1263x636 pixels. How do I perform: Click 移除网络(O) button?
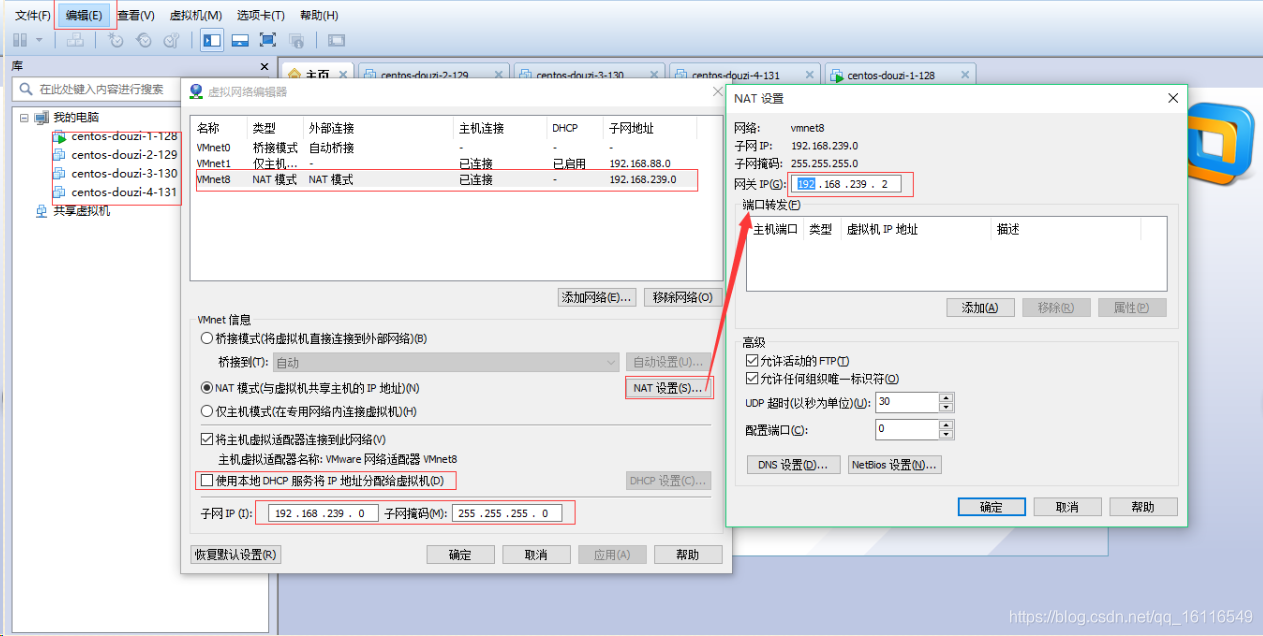click(x=682, y=297)
